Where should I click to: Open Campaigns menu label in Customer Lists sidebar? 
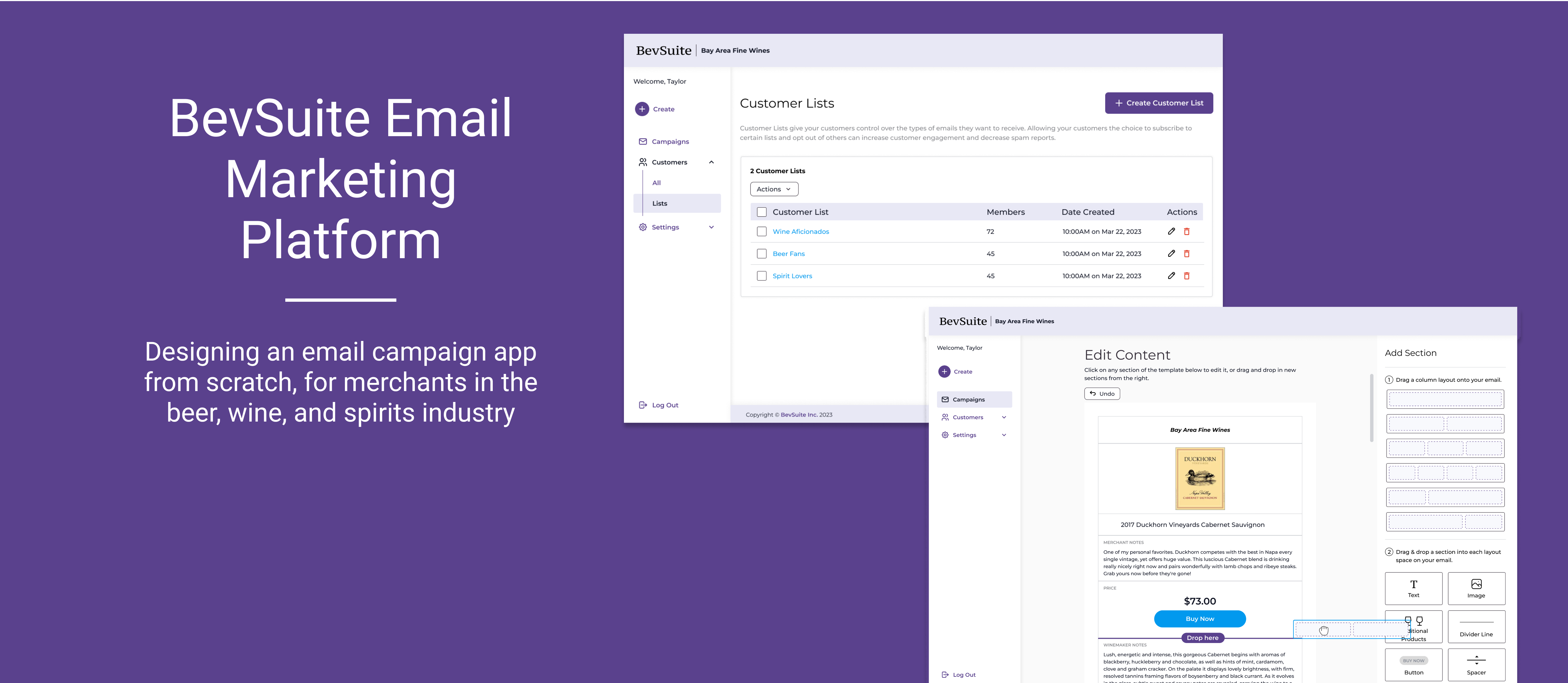[x=670, y=141]
